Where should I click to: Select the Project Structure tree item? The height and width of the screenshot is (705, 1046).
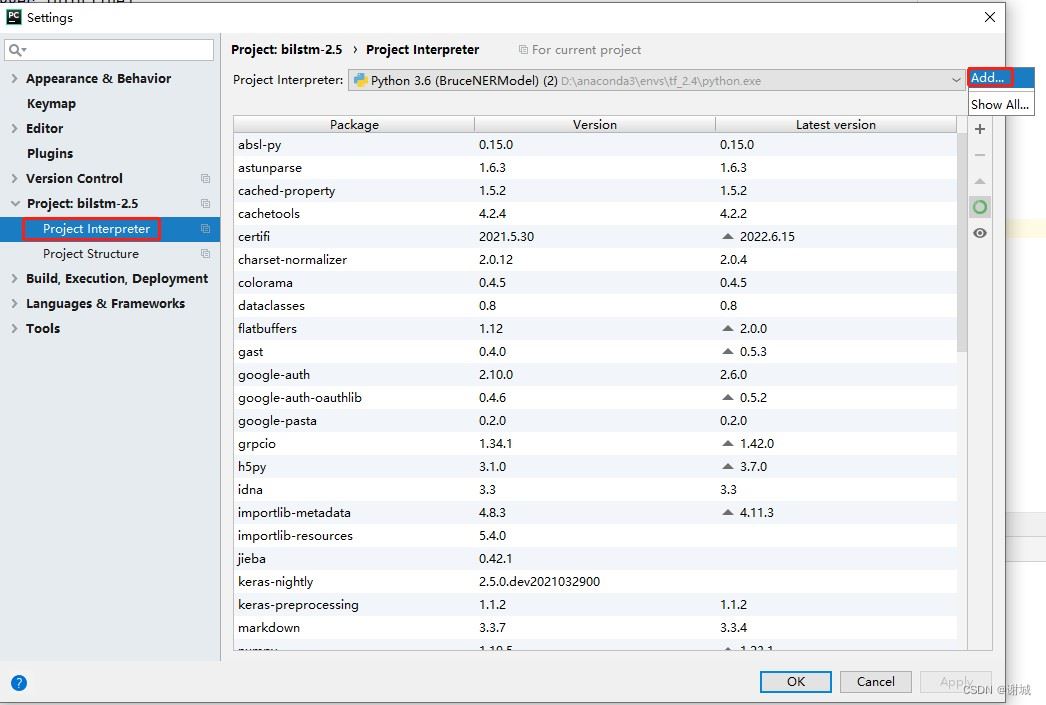click(x=90, y=254)
